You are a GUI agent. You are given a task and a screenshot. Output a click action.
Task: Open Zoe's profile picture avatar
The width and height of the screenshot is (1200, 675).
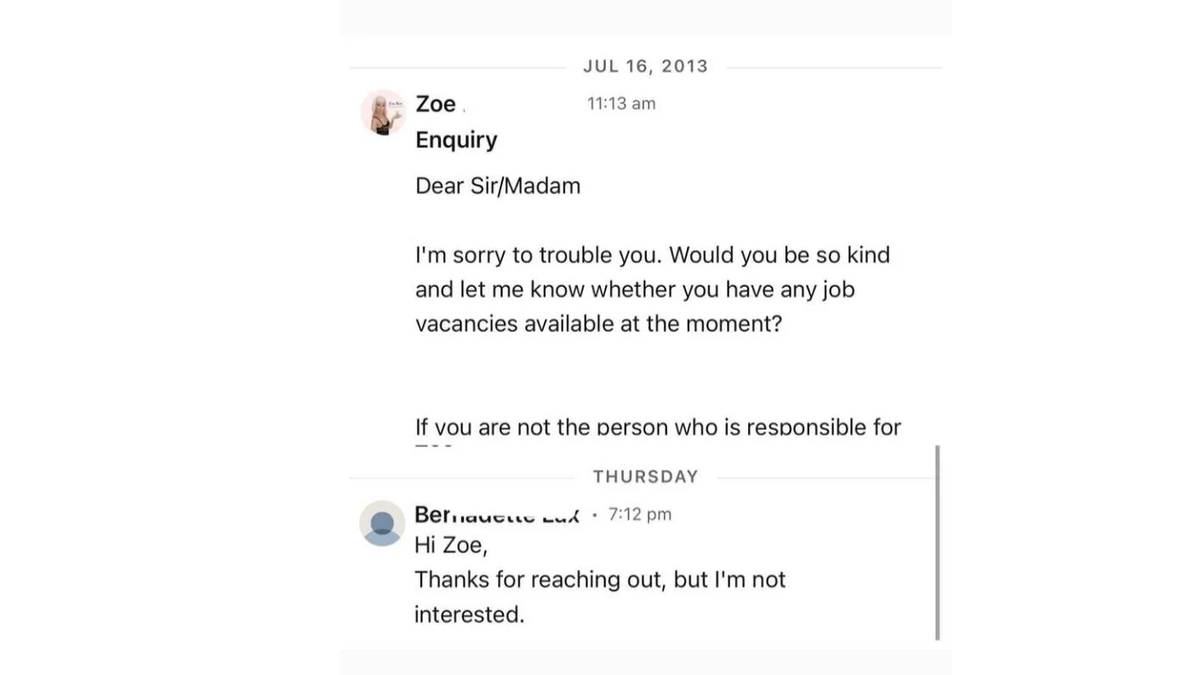coord(383,112)
